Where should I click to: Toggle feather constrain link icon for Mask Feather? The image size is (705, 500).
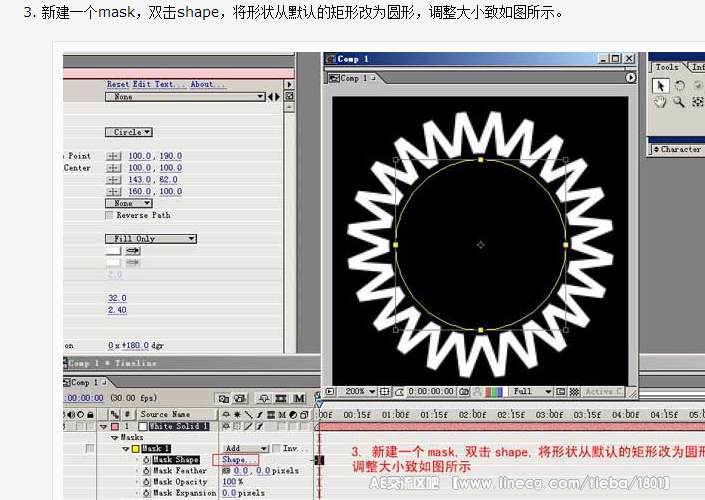tap(226, 471)
